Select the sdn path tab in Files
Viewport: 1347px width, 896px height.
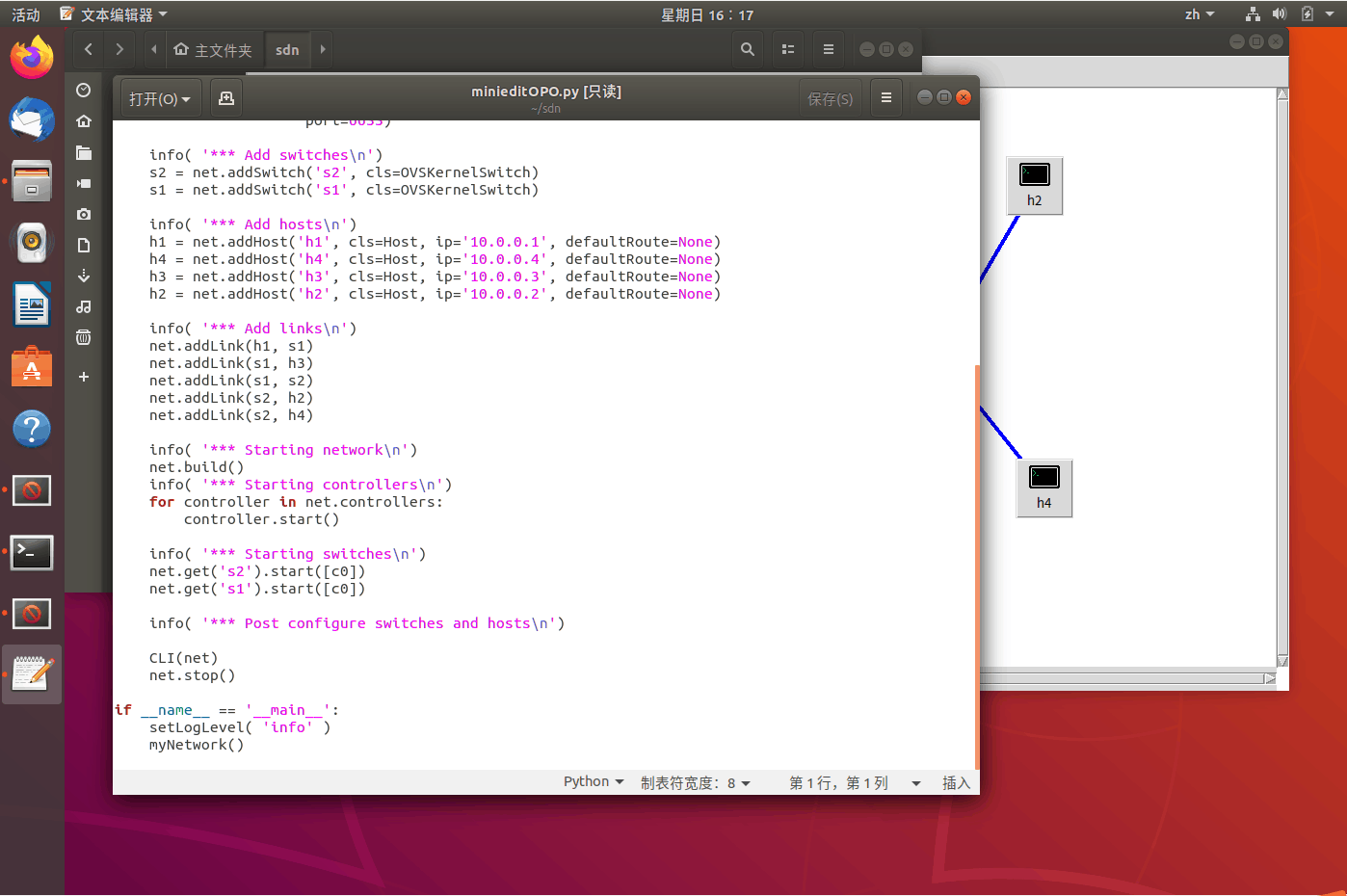pos(287,50)
